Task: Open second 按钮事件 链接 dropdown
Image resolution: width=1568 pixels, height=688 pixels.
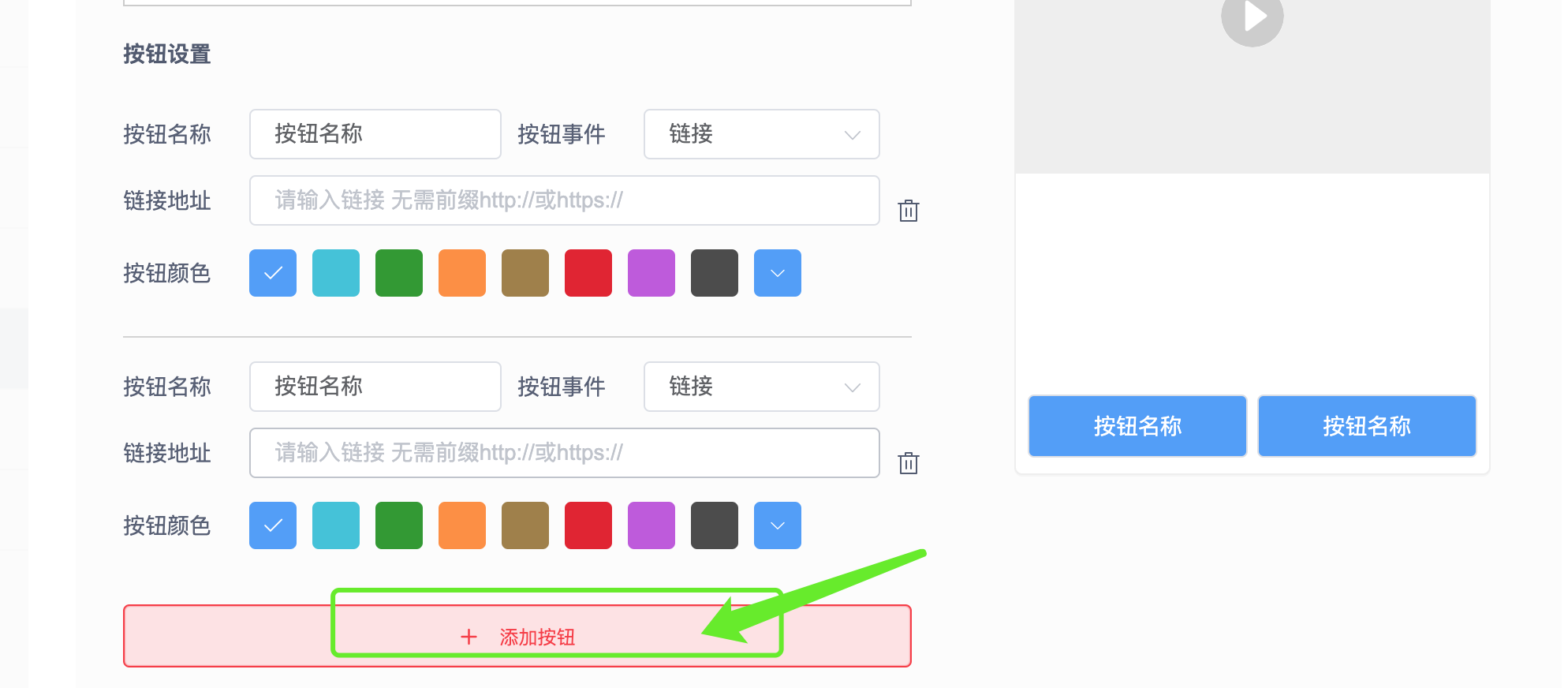Action: pyautogui.click(x=762, y=387)
